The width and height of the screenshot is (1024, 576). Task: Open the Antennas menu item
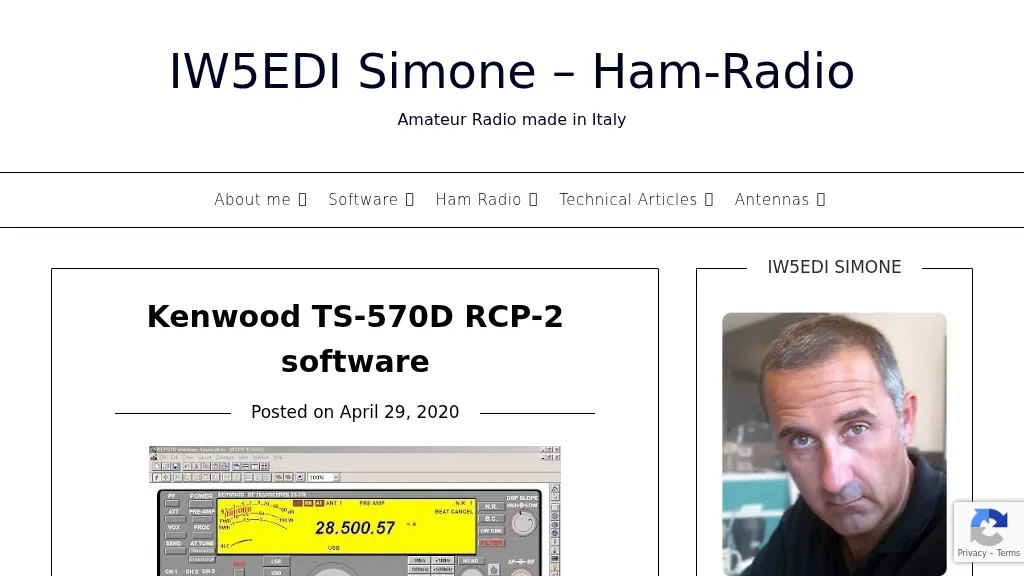click(771, 199)
